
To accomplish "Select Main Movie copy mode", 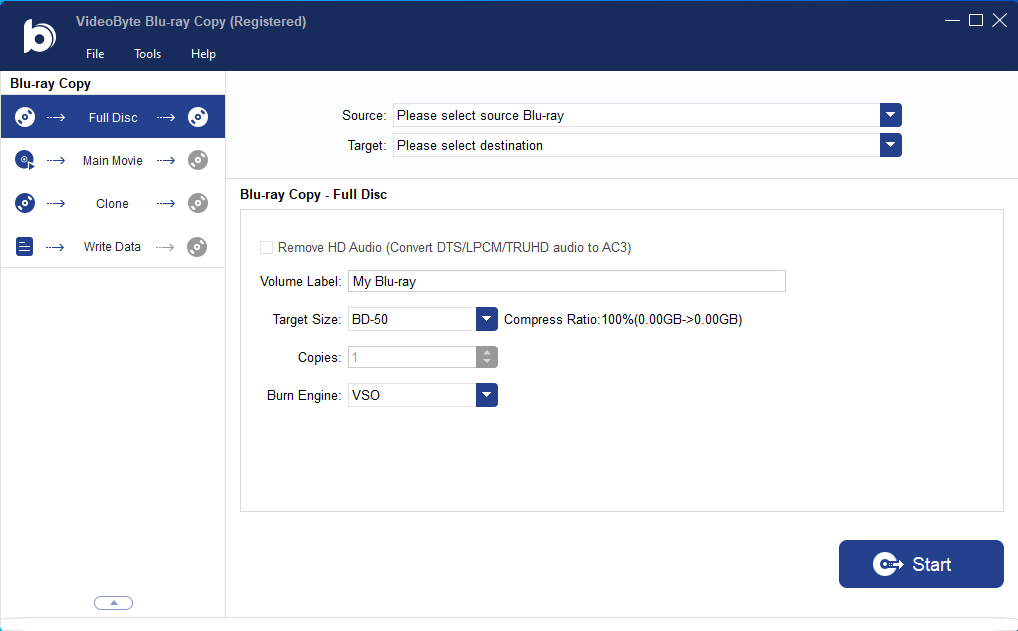I will [x=113, y=160].
